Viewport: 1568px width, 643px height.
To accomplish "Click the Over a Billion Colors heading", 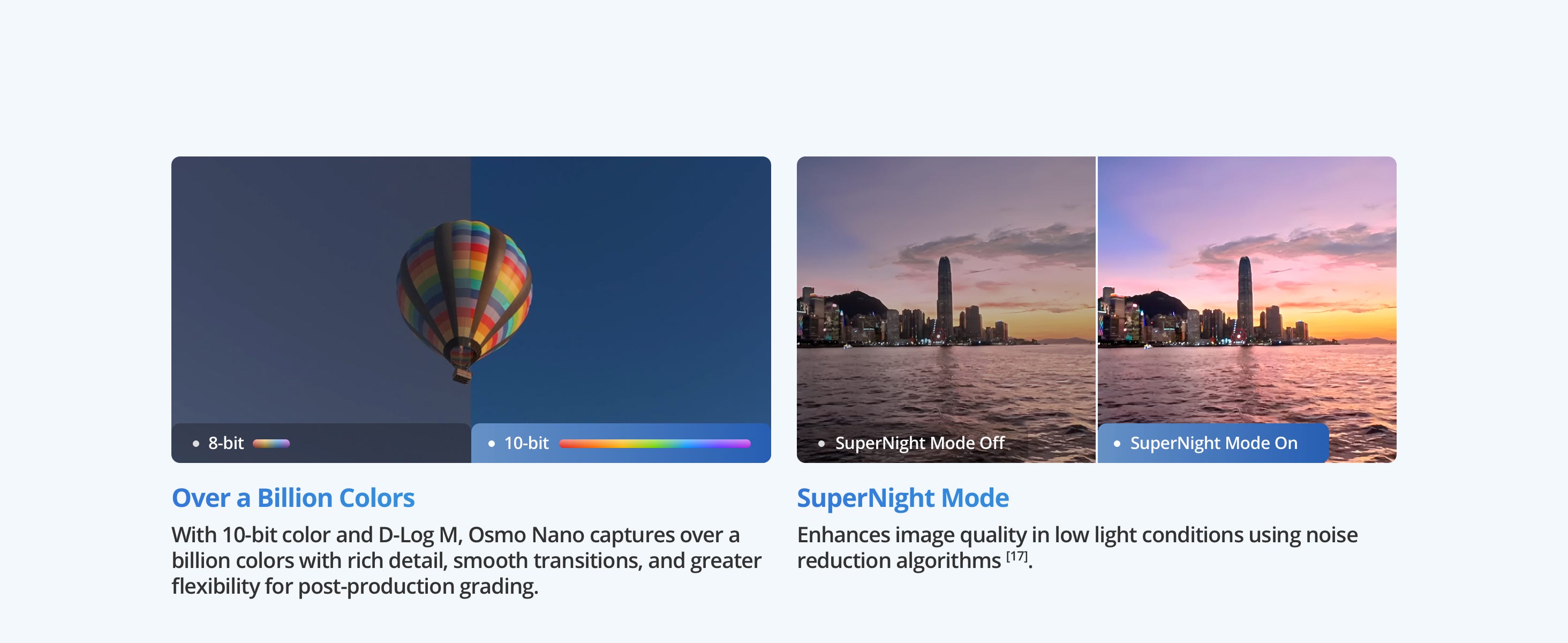I will click(293, 498).
